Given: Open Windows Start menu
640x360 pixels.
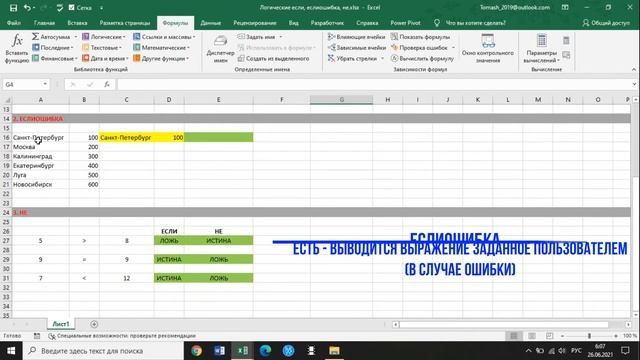Looking at the screenshot, I should tap(11, 351).
